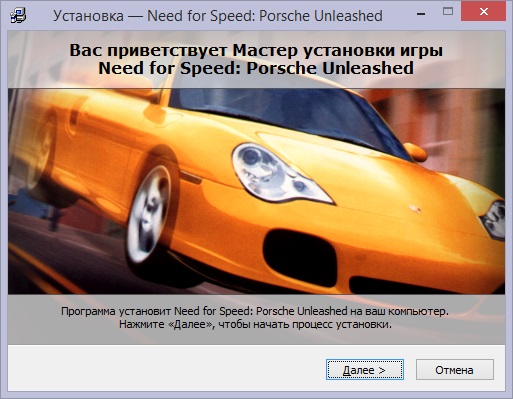Click the line 'Нажмите «Далее», чтобы начать процесс установки'
This screenshot has width=513, height=399.
coord(255,324)
